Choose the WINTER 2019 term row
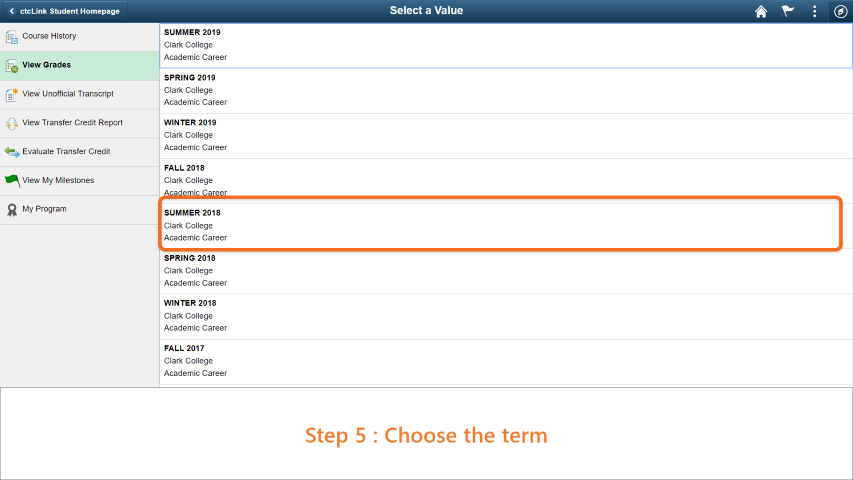This screenshot has width=853, height=480. point(506,136)
